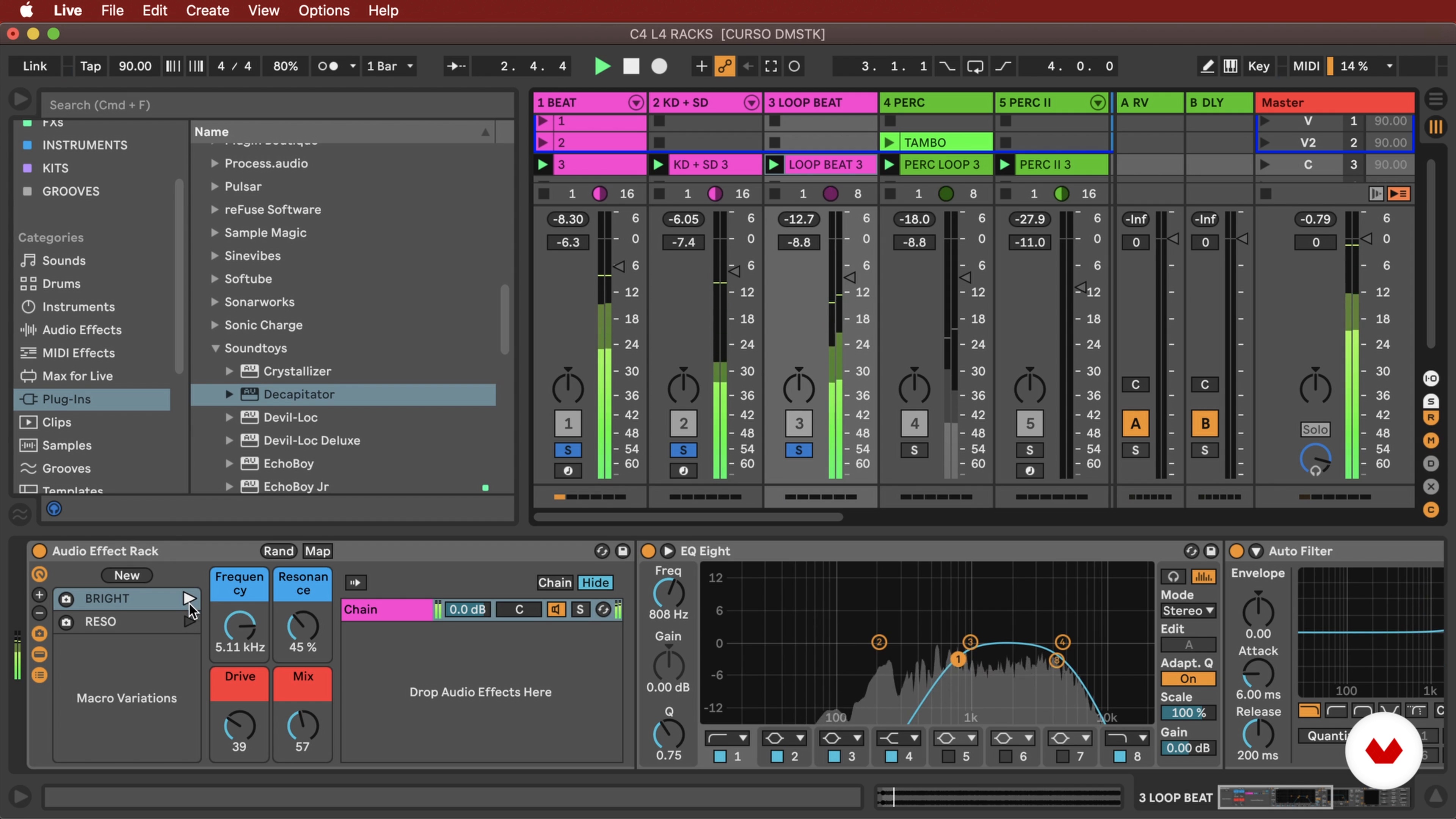Toggle track 4 PERC activator button
Screen dimensions: 1456x819
[914, 424]
